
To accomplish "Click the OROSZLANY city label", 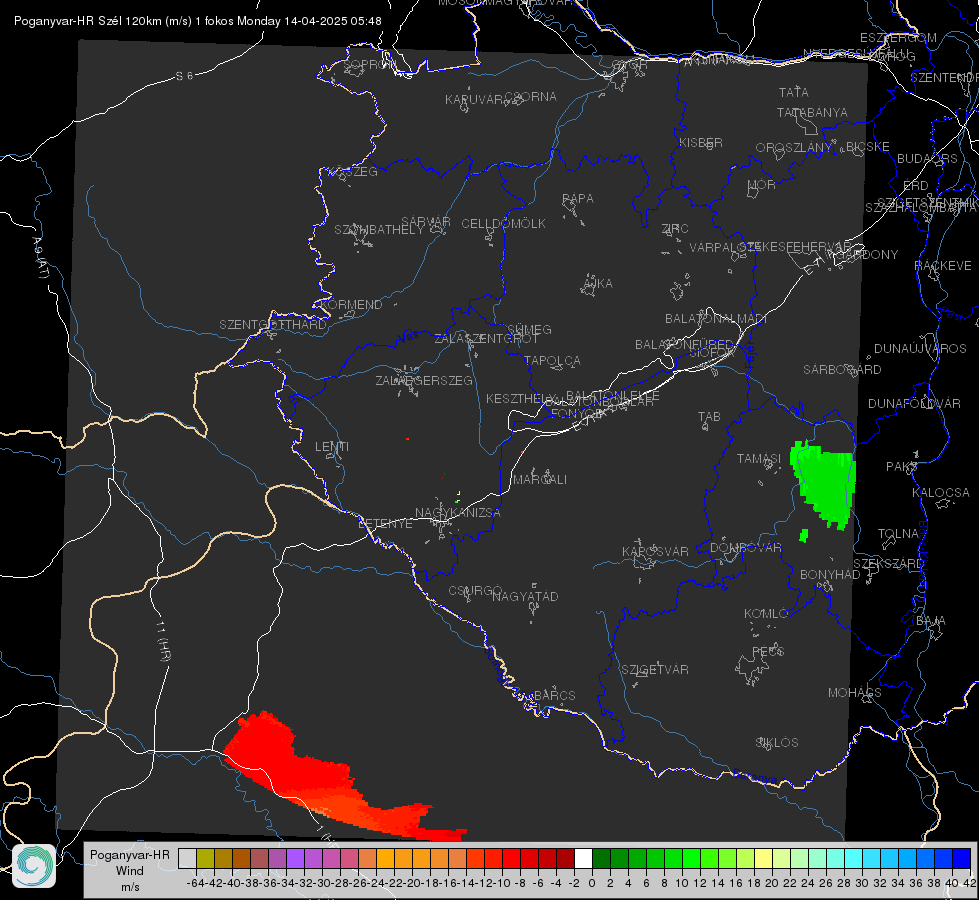I will coord(794,148).
